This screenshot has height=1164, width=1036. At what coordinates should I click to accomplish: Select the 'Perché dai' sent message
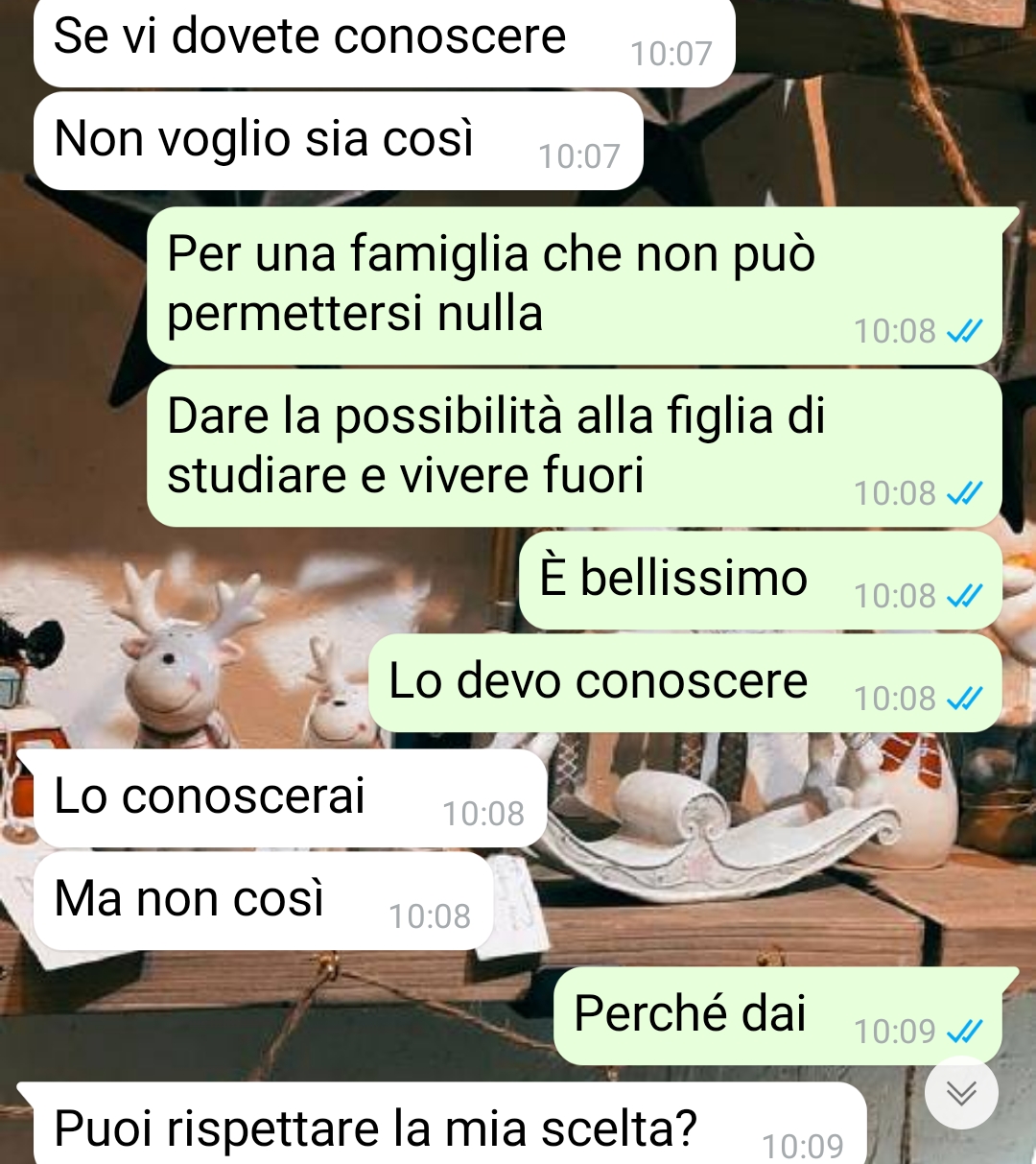[778, 1015]
